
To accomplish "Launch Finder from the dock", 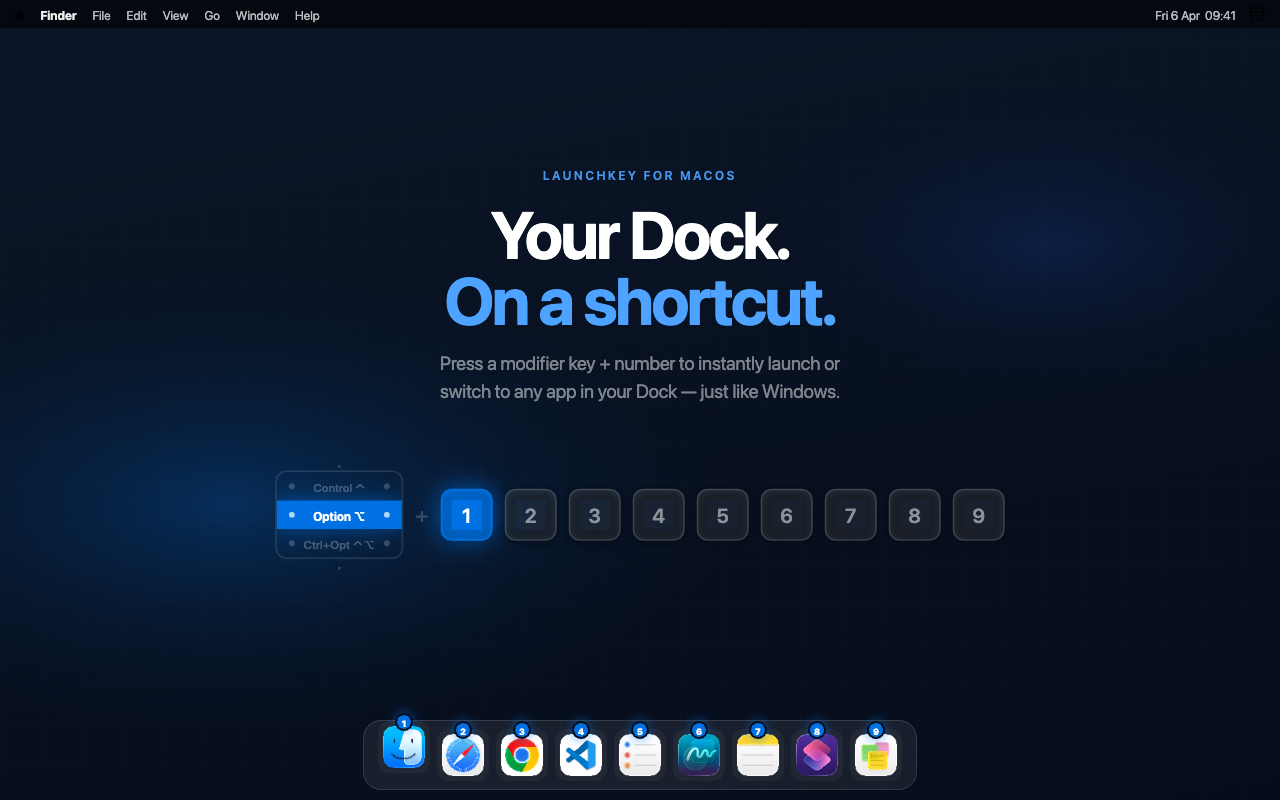I will 404,755.
